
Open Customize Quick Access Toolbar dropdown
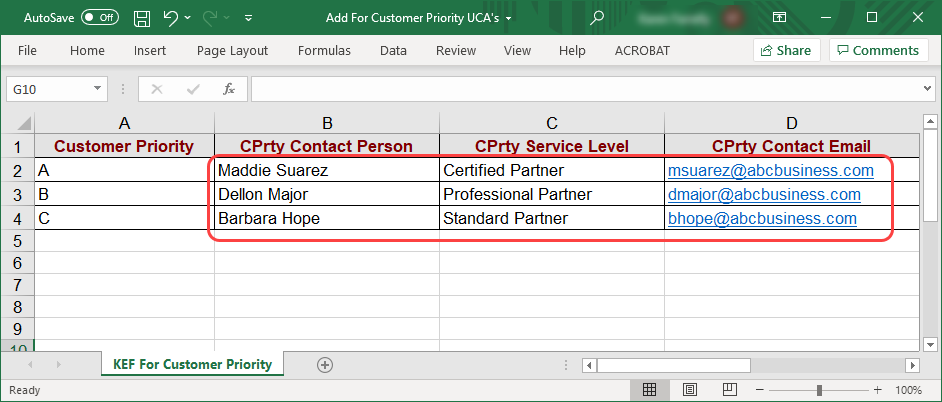(x=248, y=18)
